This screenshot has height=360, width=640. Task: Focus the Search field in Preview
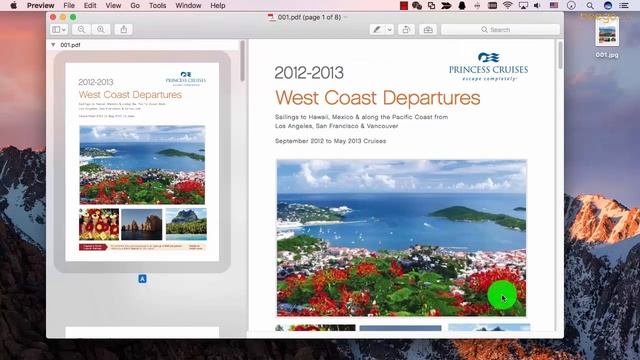coord(500,29)
